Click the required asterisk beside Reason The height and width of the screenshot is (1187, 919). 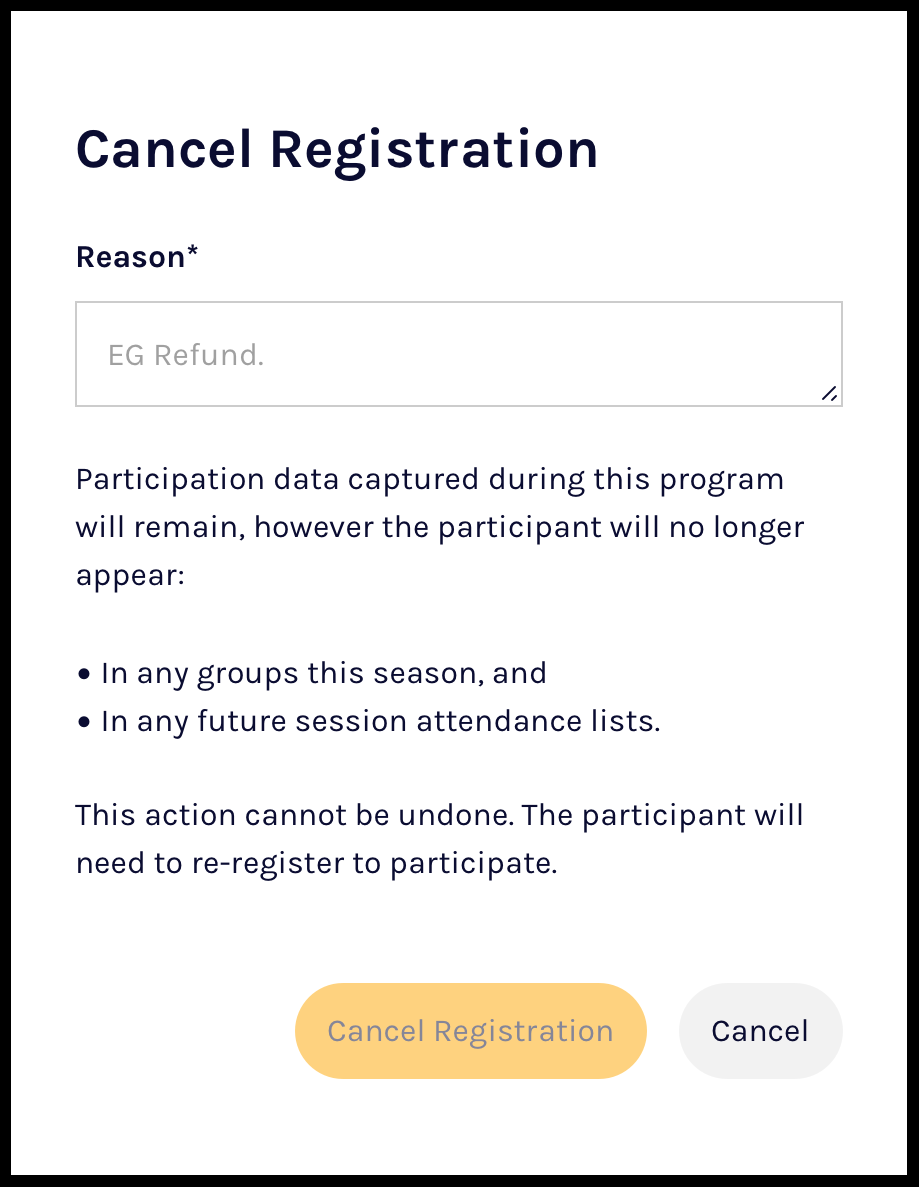tap(192, 254)
